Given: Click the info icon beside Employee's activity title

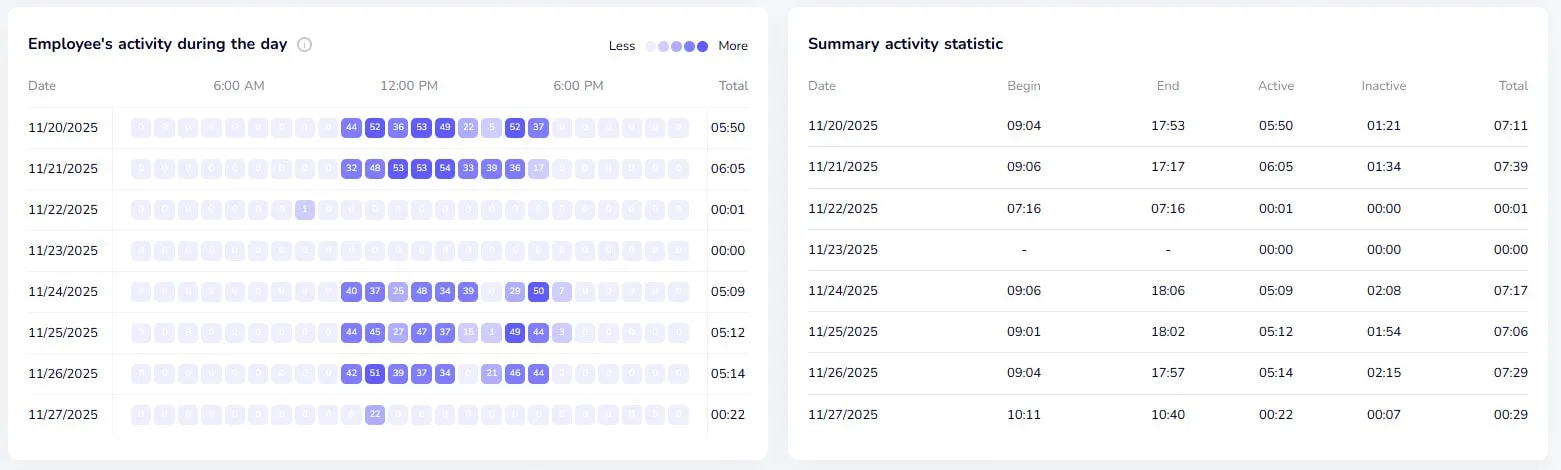Looking at the screenshot, I should point(305,45).
